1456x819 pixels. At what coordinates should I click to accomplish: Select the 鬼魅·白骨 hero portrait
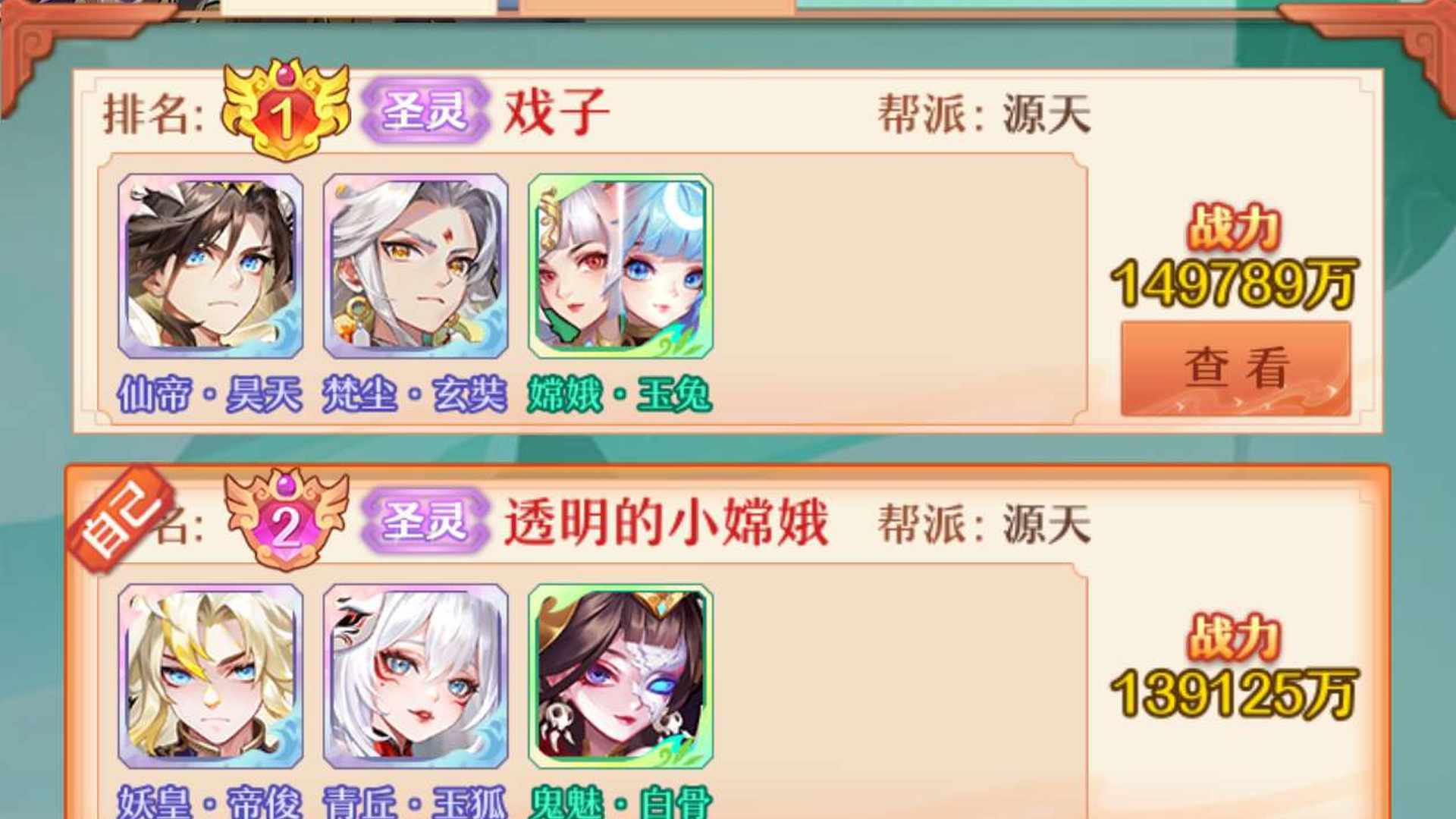[620, 676]
